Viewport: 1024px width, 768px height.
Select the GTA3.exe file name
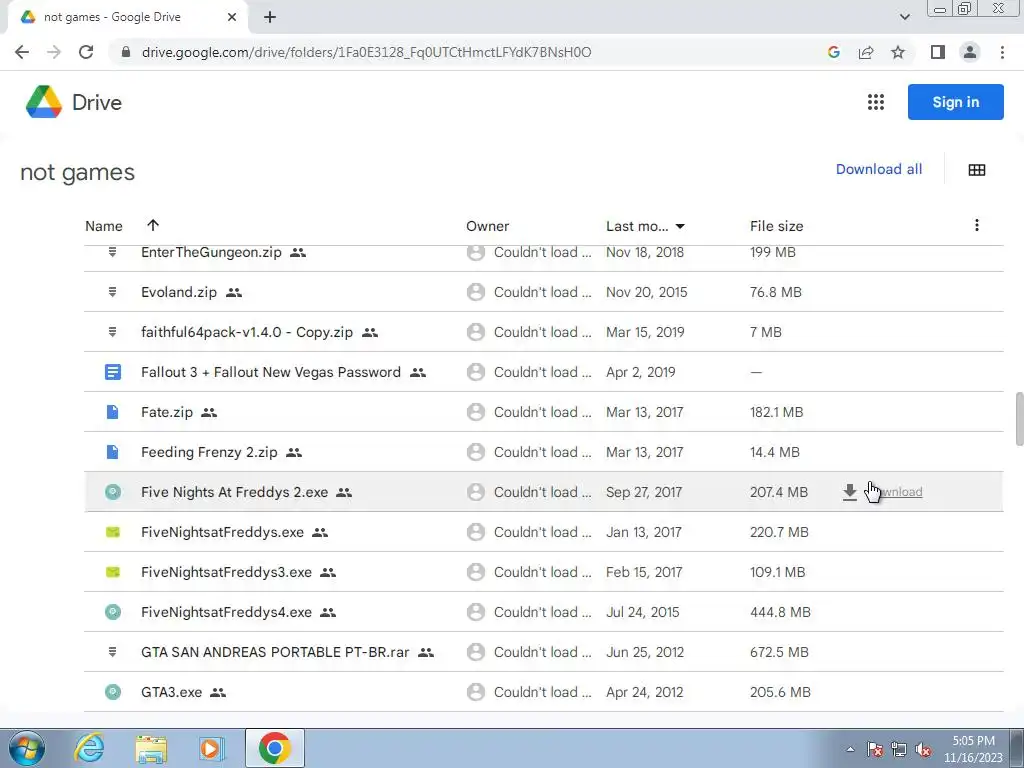[171, 692]
